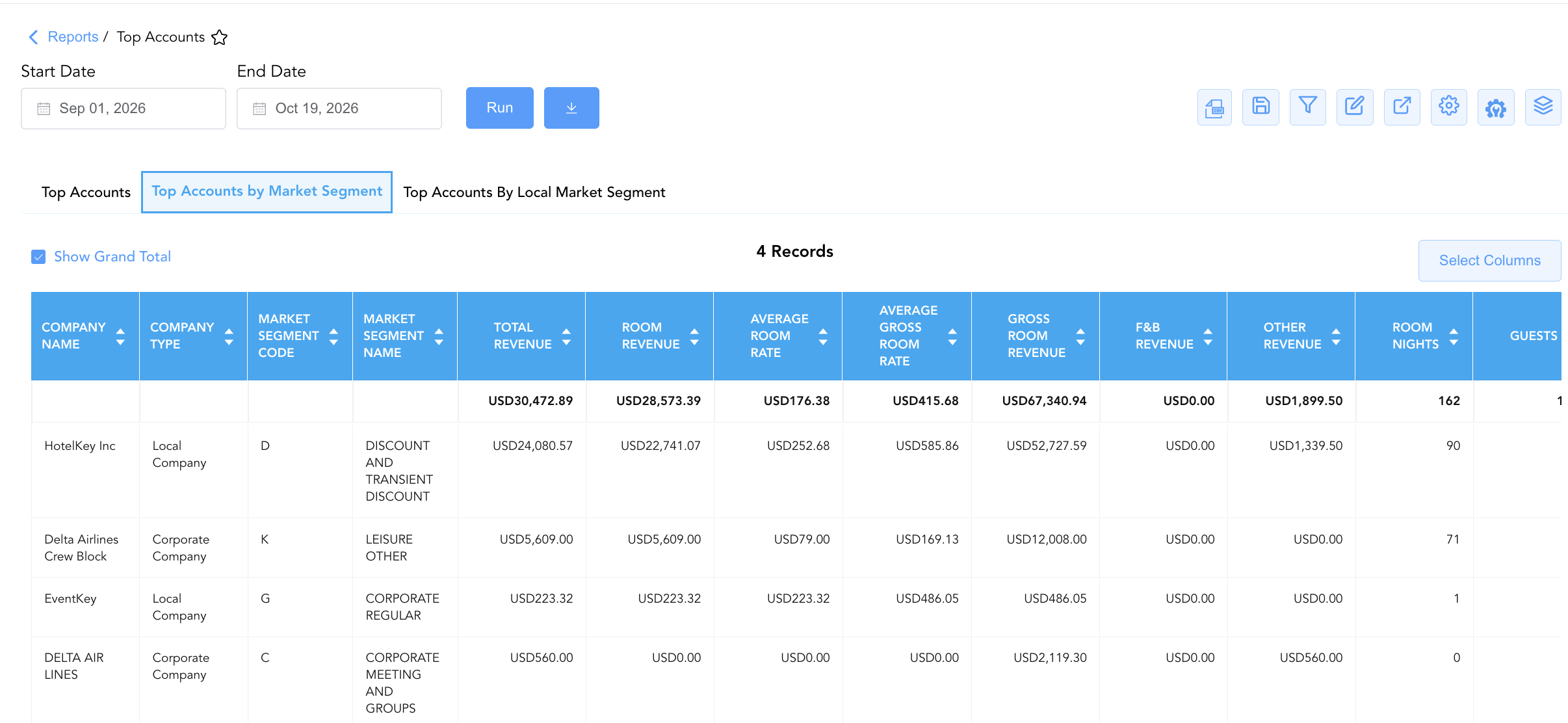Go back to Reports link
The width and height of the screenshot is (1568, 723).
tap(73, 37)
